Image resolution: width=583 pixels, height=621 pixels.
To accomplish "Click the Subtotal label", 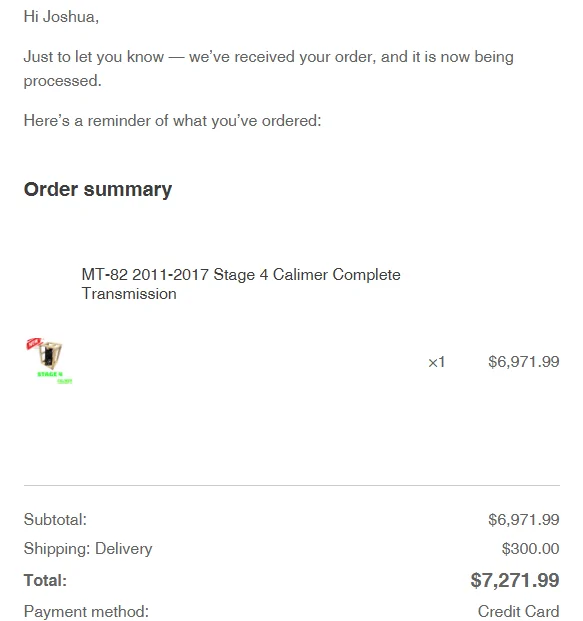I will click(x=55, y=519).
